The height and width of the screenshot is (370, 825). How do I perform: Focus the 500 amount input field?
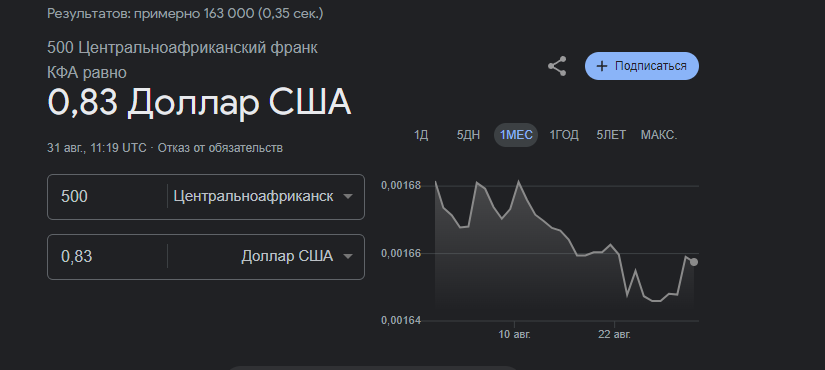tap(107, 196)
